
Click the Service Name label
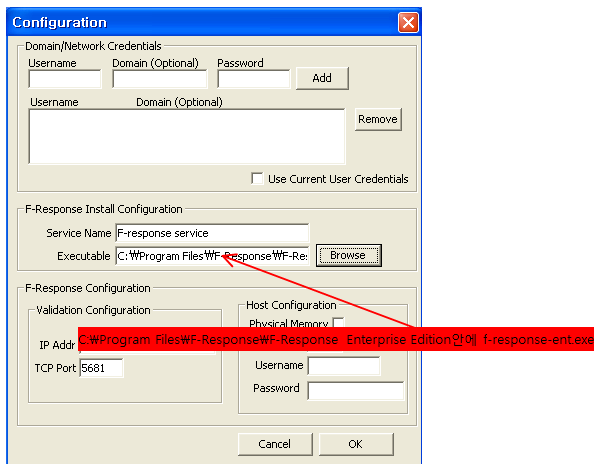pos(78,233)
